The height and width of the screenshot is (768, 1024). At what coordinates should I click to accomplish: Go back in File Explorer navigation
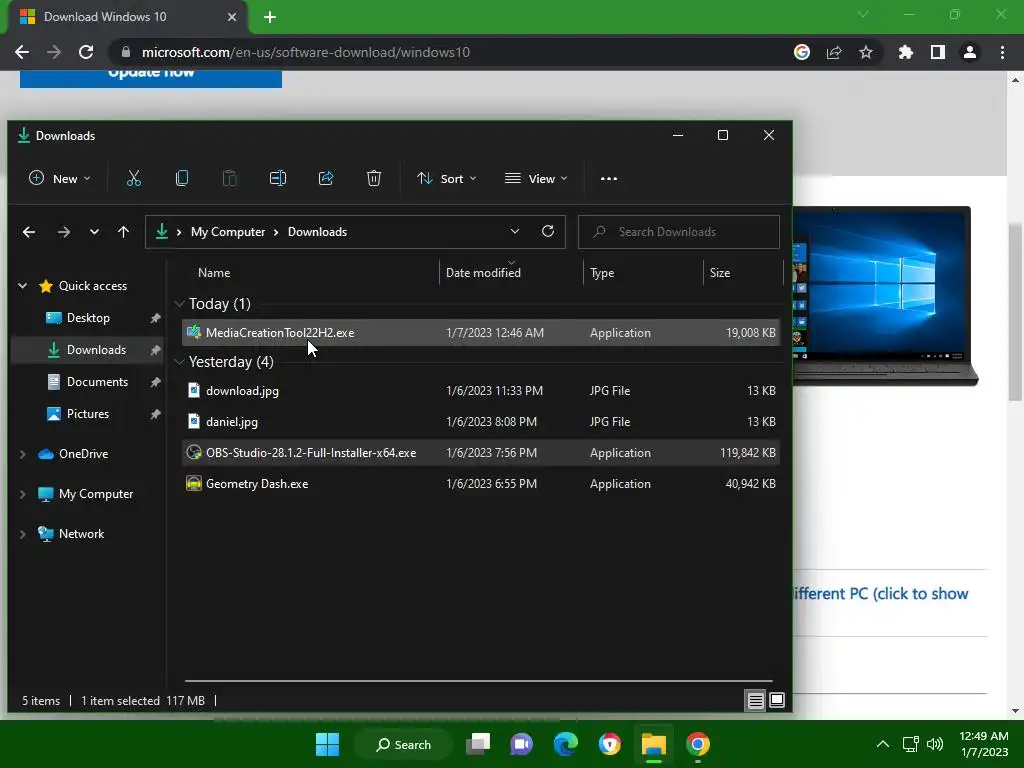coord(29,232)
